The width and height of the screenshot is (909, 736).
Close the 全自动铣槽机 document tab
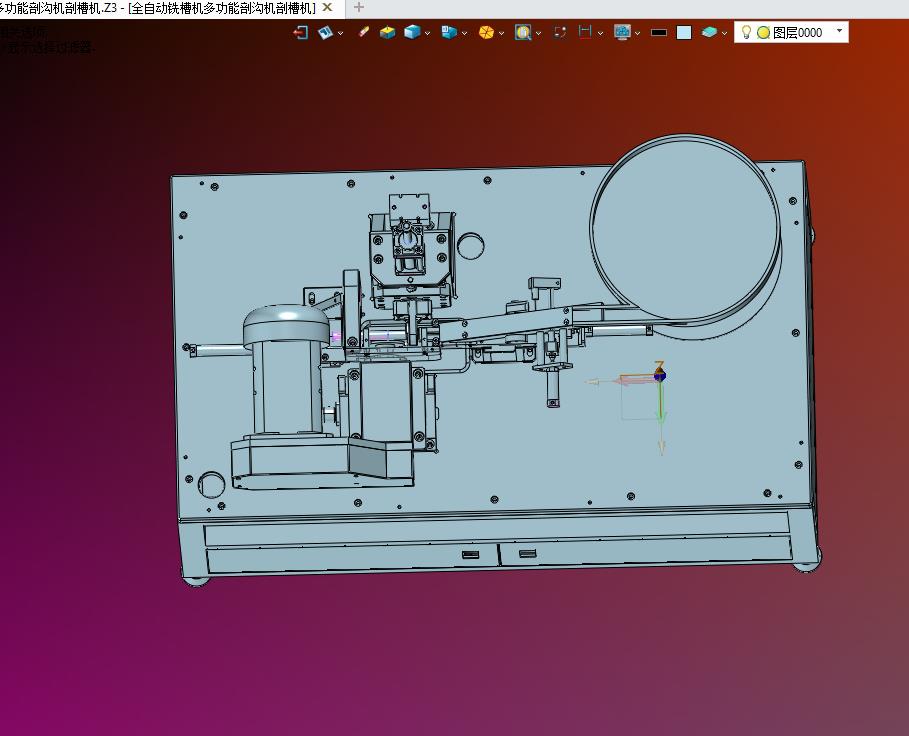(x=327, y=8)
